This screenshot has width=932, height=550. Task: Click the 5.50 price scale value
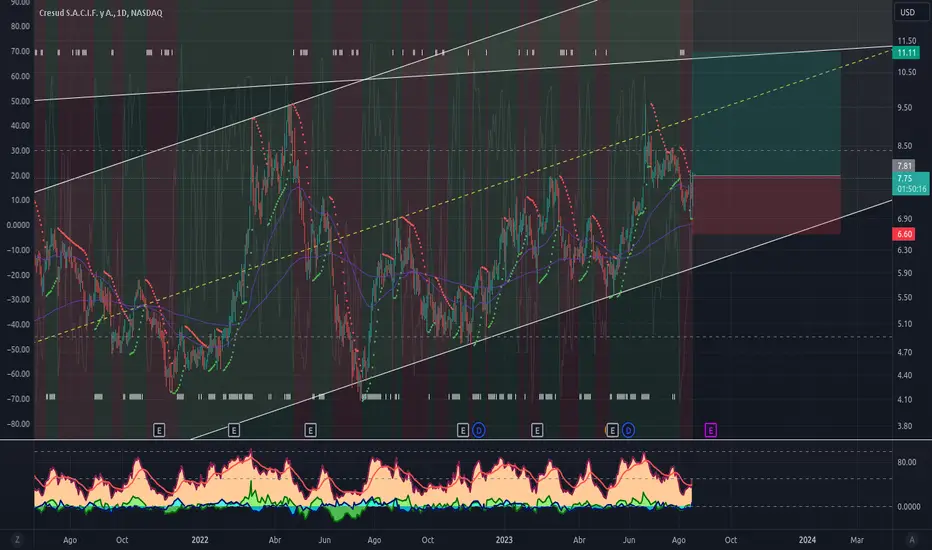[x=904, y=298]
